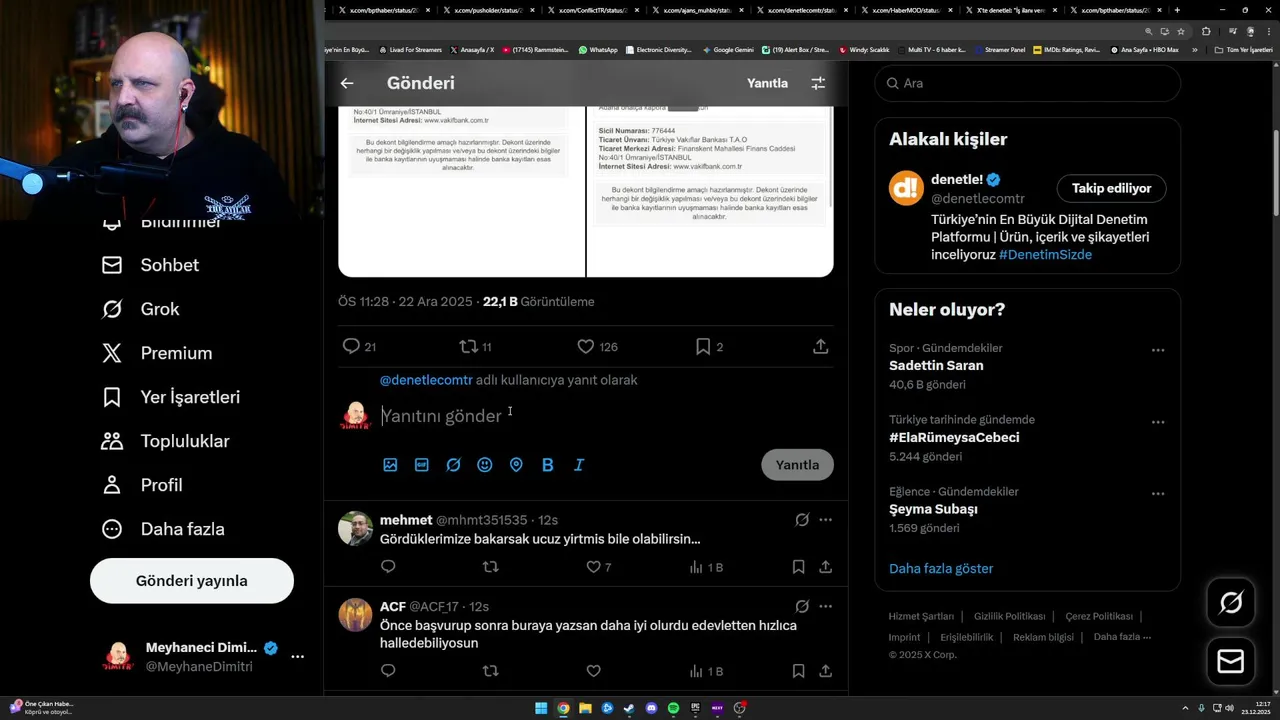
Task: Open Steam from the taskbar
Action: [x=629, y=708]
